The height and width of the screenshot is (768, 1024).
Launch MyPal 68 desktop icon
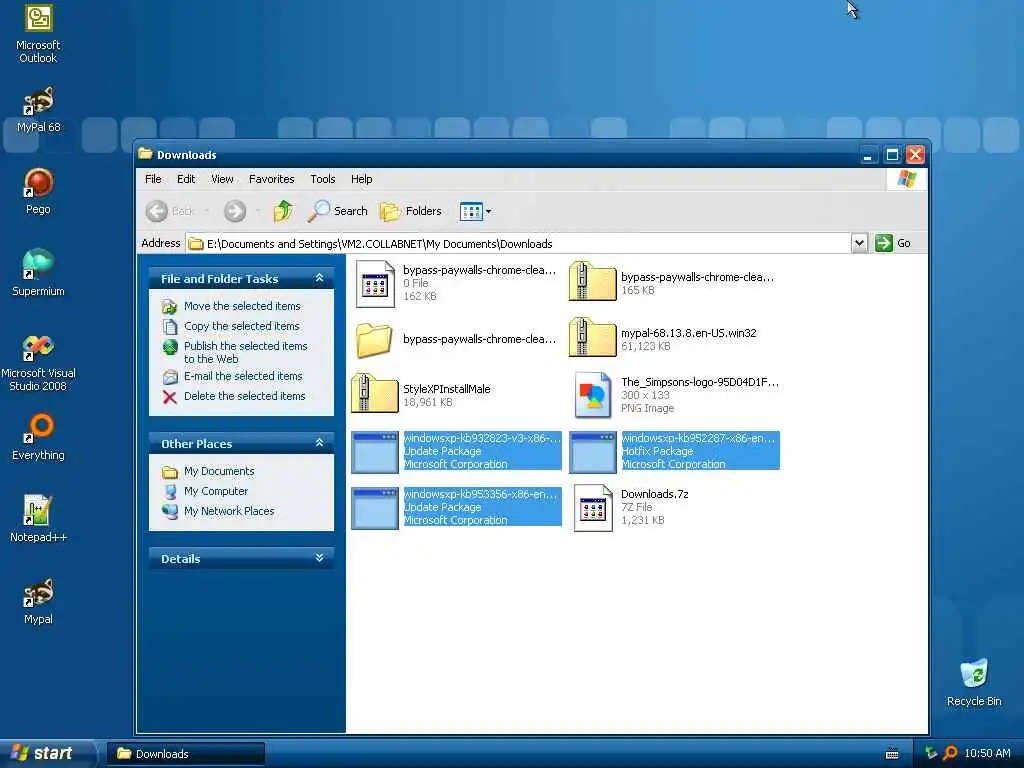[x=38, y=109]
